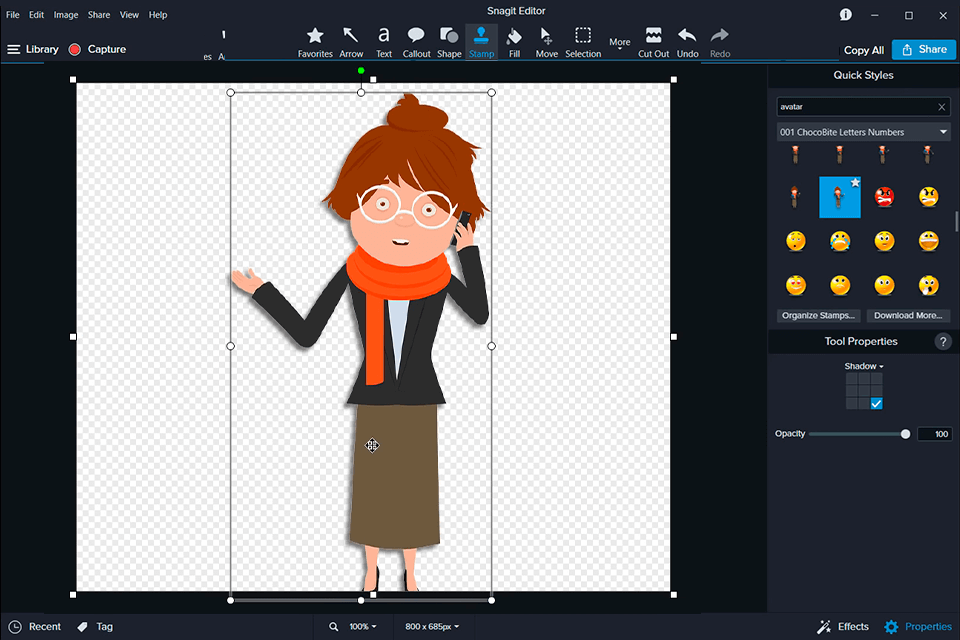Screen dimensions: 960x640
Task: Toggle the Properties panel
Action: 918,627
